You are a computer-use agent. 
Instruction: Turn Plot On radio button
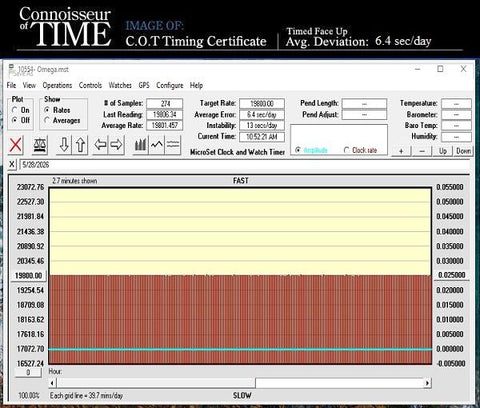point(15,110)
